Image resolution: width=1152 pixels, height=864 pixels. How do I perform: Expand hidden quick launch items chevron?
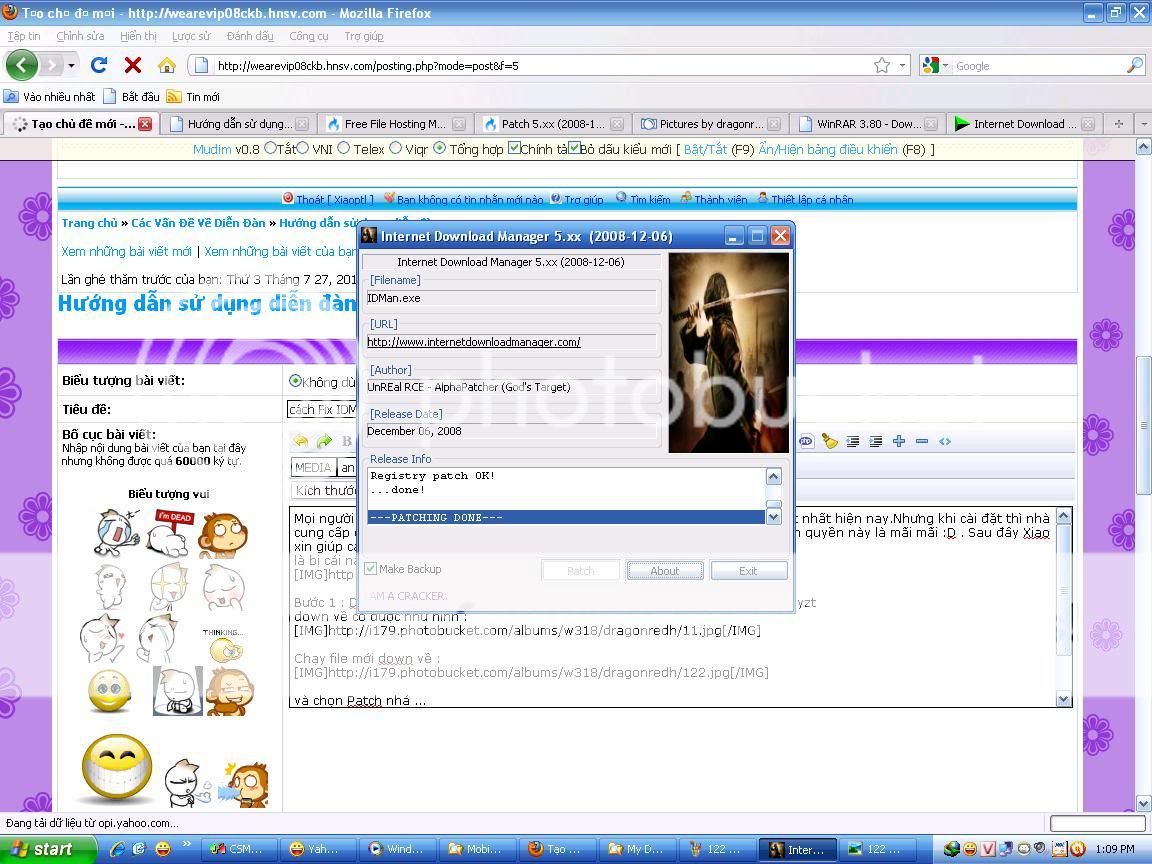[x=187, y=844]
